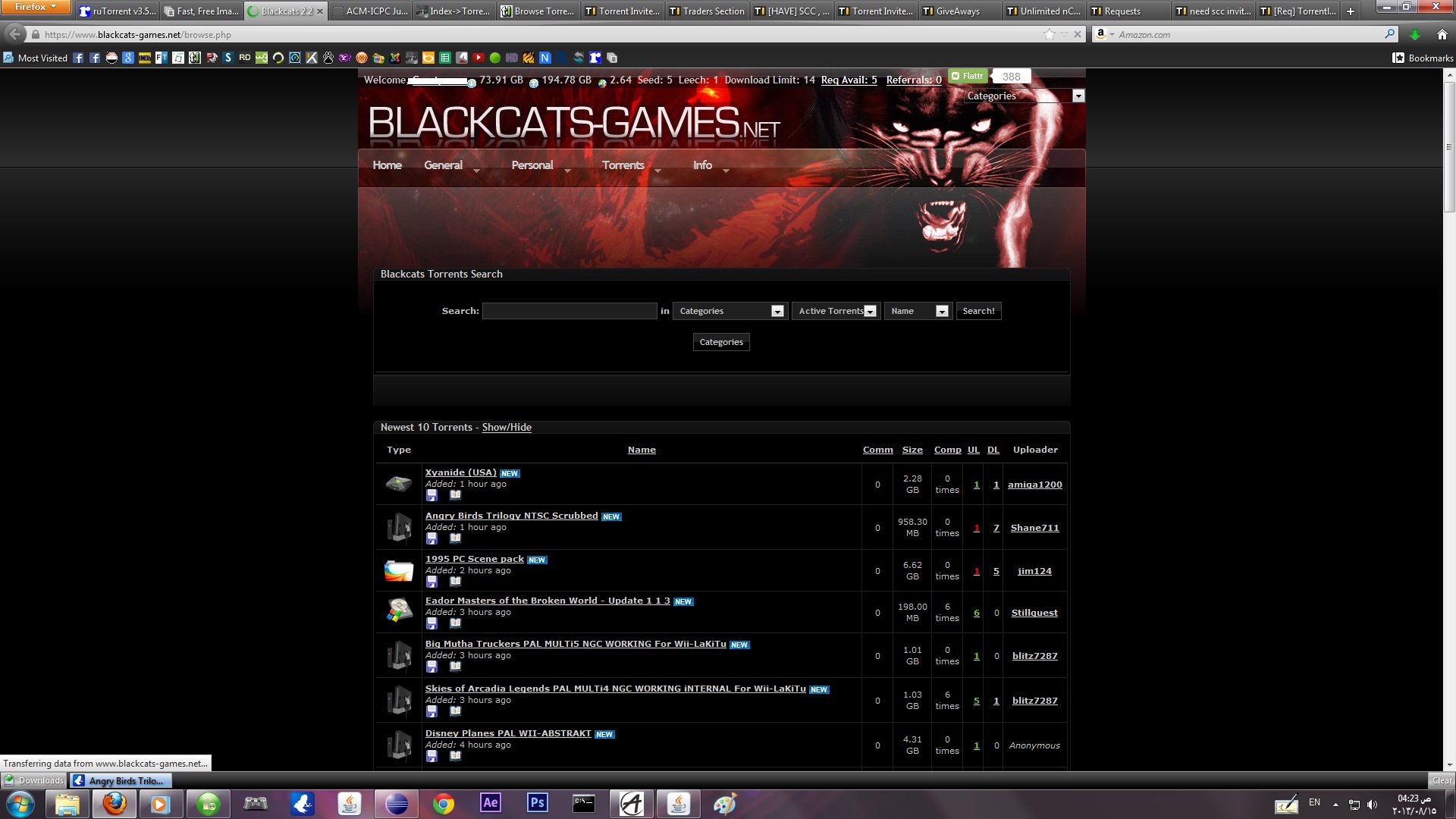Open Categories dropdown in search form
Screen dimensions: 1456x819
[730, 311]
